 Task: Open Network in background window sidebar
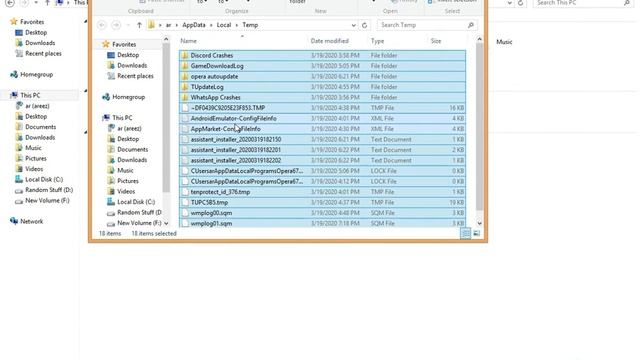(x=27, y=221)
